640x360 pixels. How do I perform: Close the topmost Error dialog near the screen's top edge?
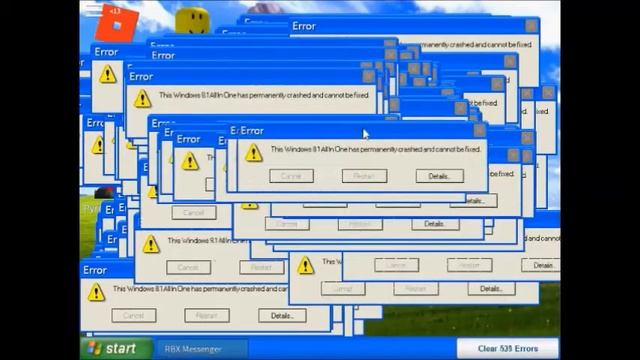pos(531,26)
